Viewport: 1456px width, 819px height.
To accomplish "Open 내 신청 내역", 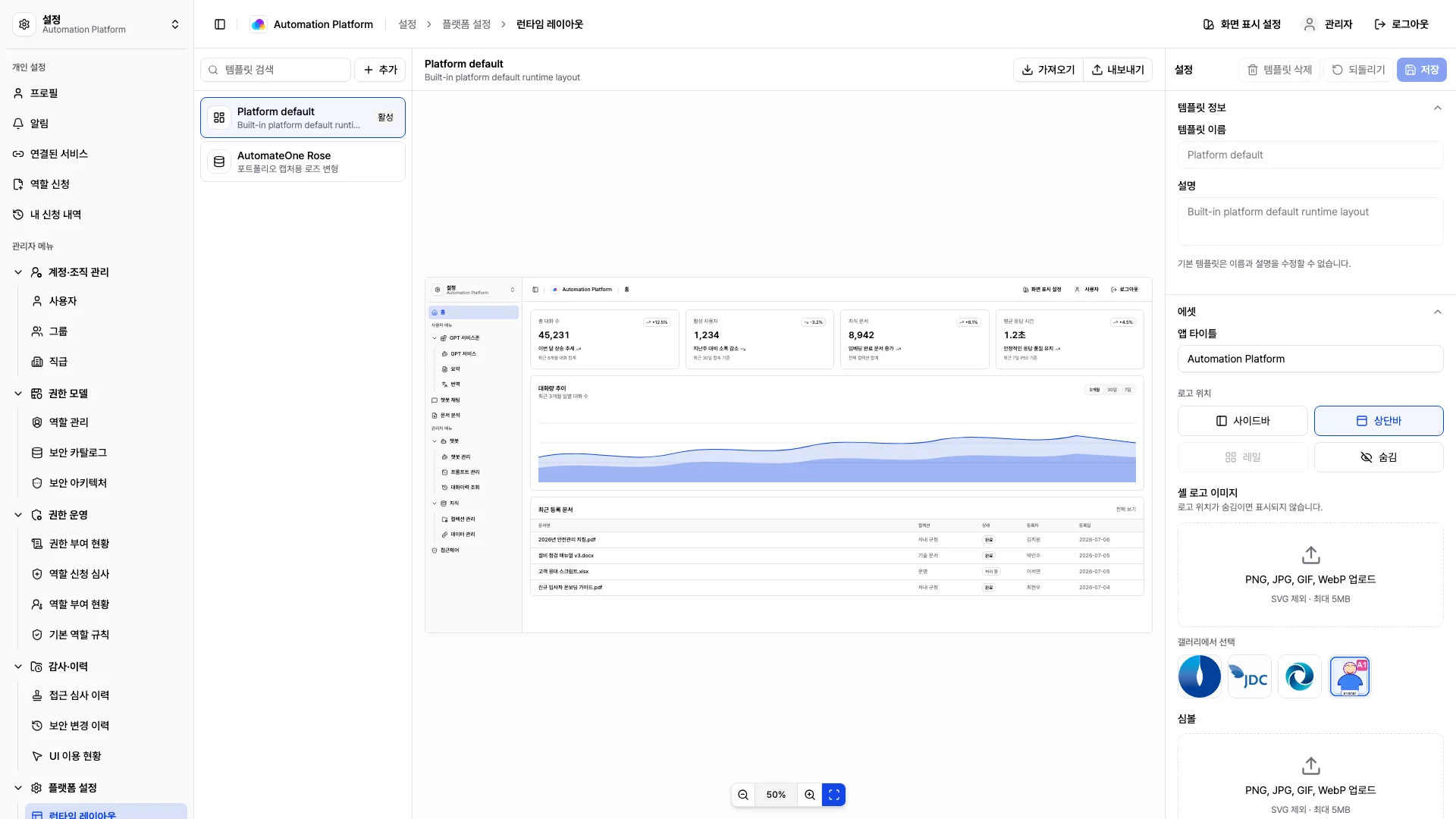I will coord(96,215).
